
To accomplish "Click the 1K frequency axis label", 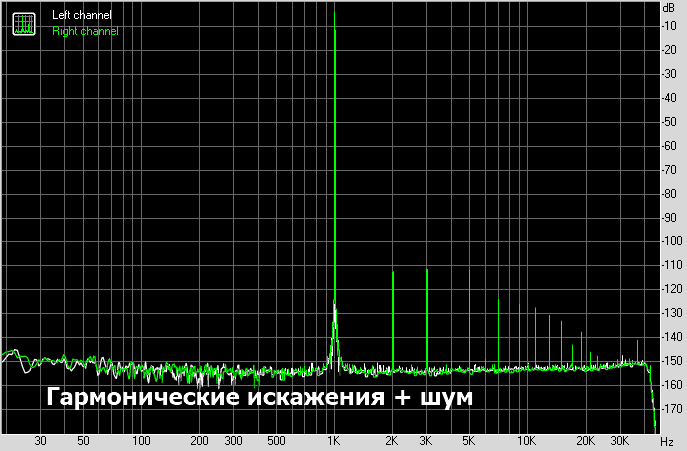I will coord(334,440).
